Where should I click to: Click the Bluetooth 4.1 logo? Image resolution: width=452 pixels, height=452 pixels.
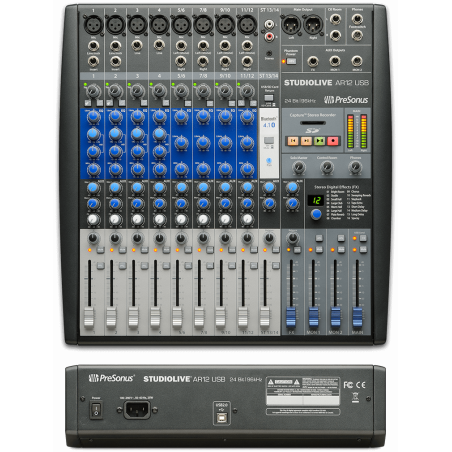(269, 123)
